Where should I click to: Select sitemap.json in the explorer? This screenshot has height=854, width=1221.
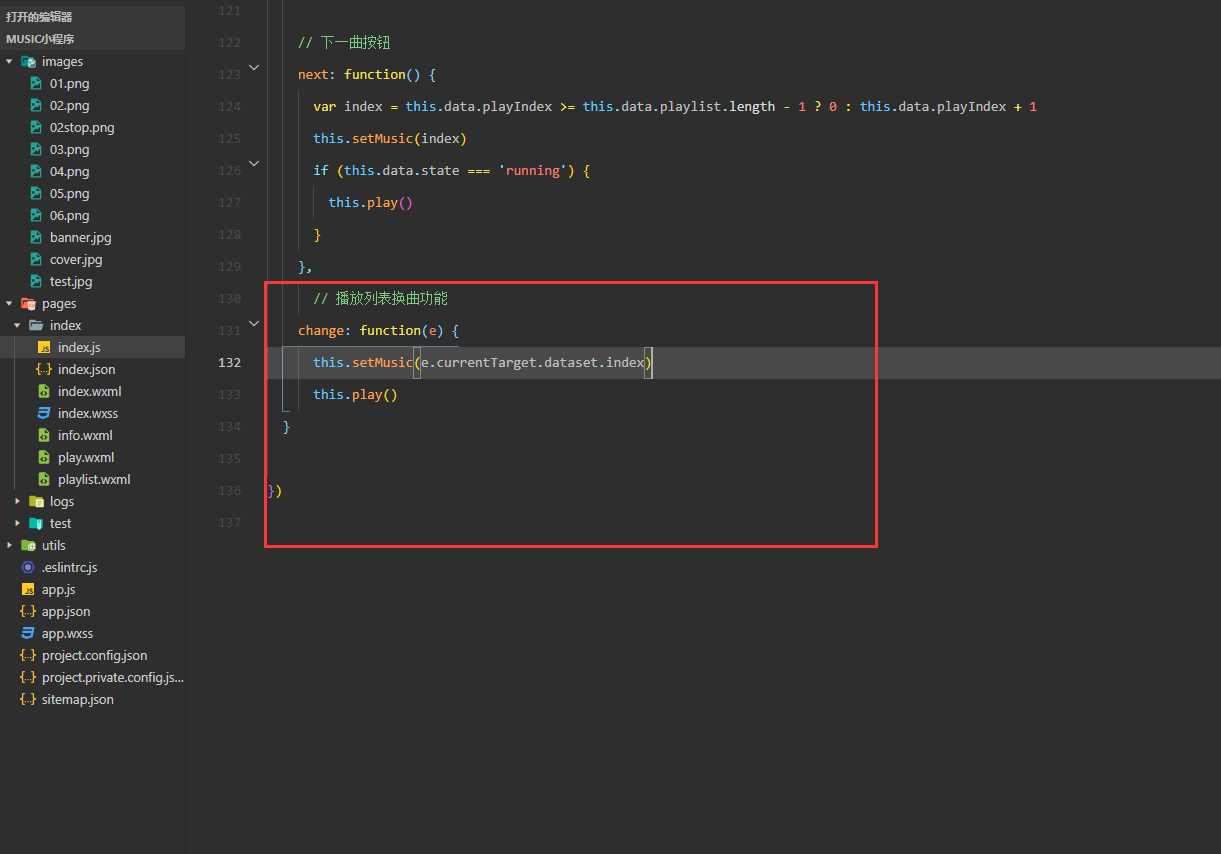[78, 699]
